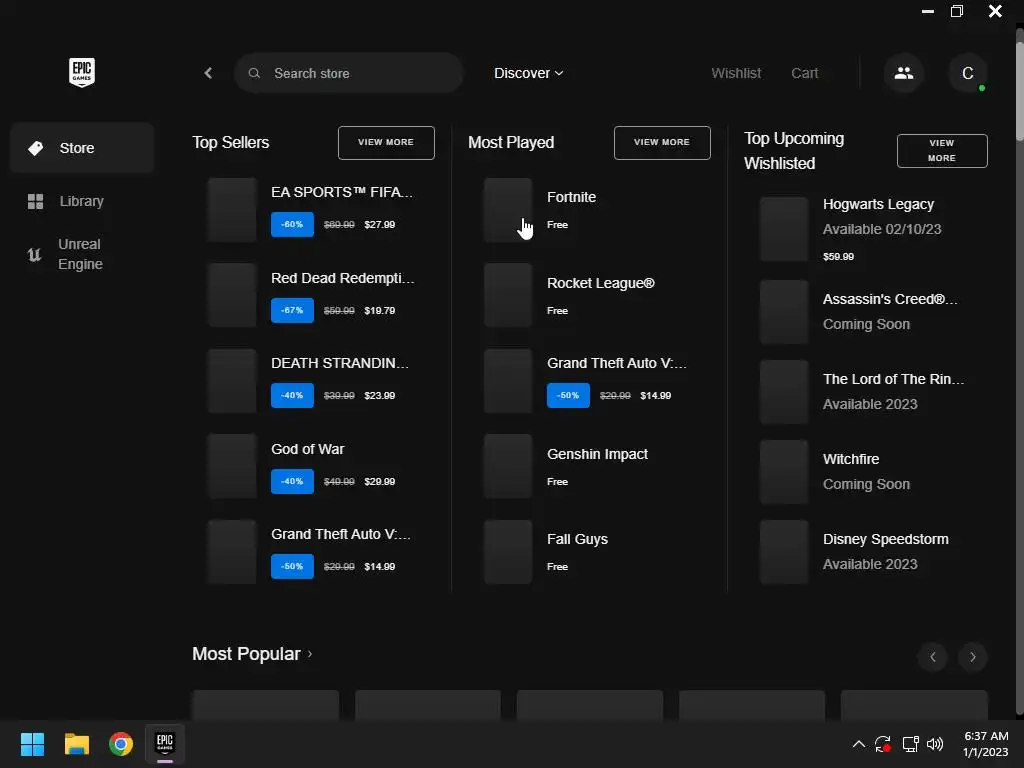
Task: Open the volume tray icon
Action: [935, 744]
